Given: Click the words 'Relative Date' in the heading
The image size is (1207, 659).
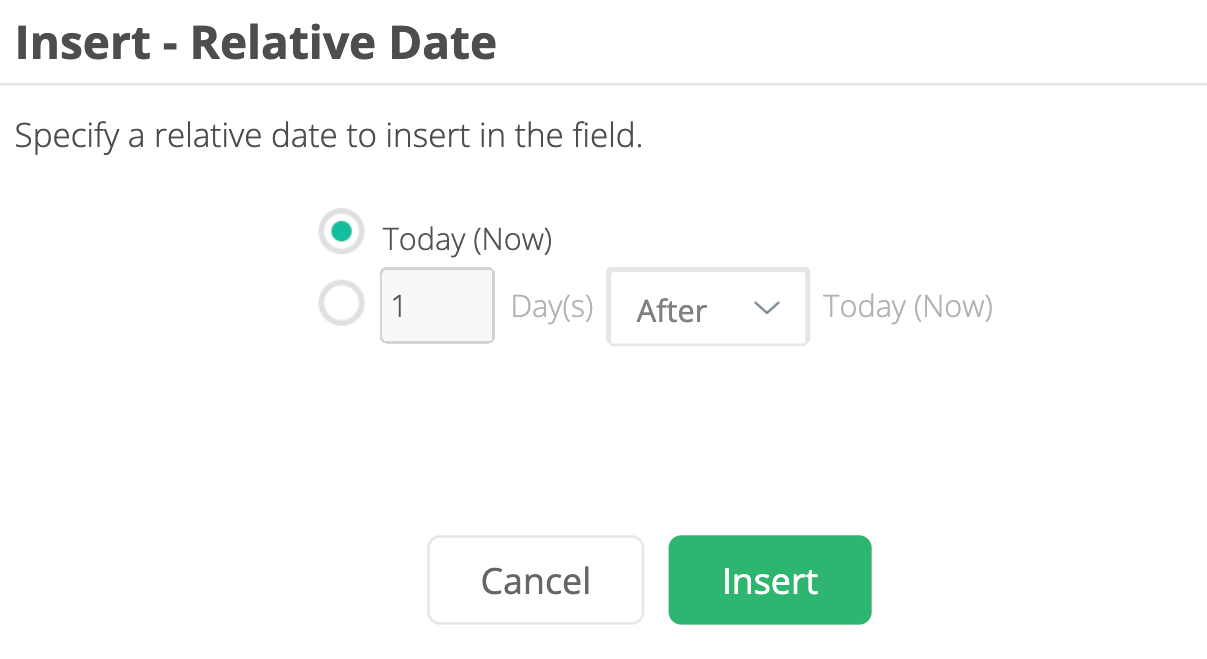Looking at the screenshot, I should pos(343,44).
